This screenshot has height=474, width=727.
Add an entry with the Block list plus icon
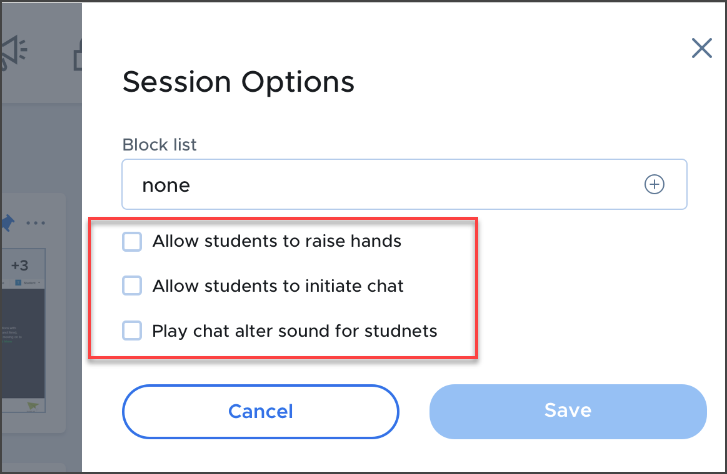[654, 185]
